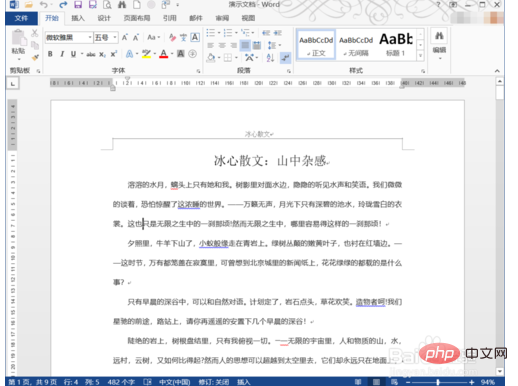Toggle justify alignment button
This screenshot has height=386, width=518.
coord(245,45)
